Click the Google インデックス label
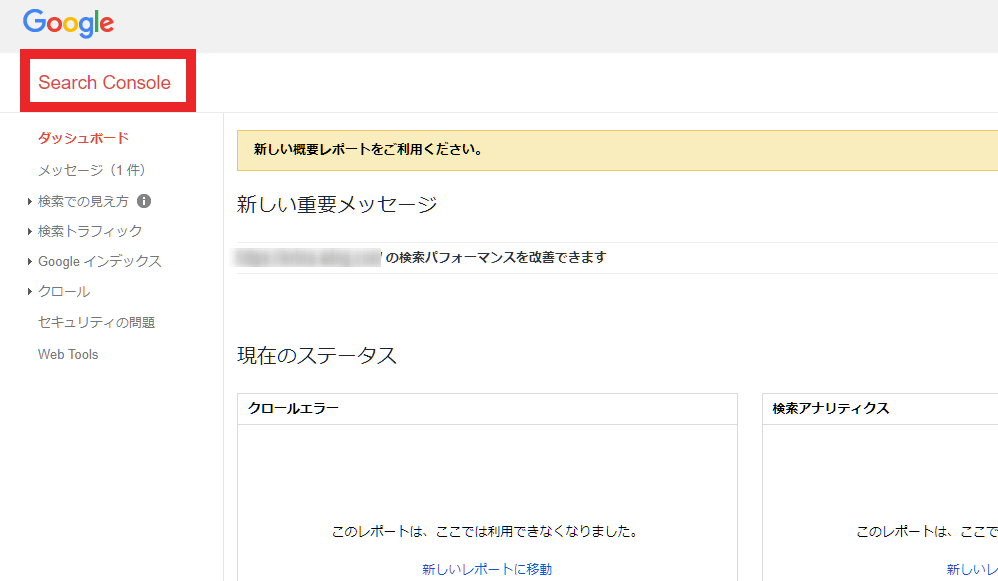The width and height of the screenshot is (998, 581). pos(99,261)
